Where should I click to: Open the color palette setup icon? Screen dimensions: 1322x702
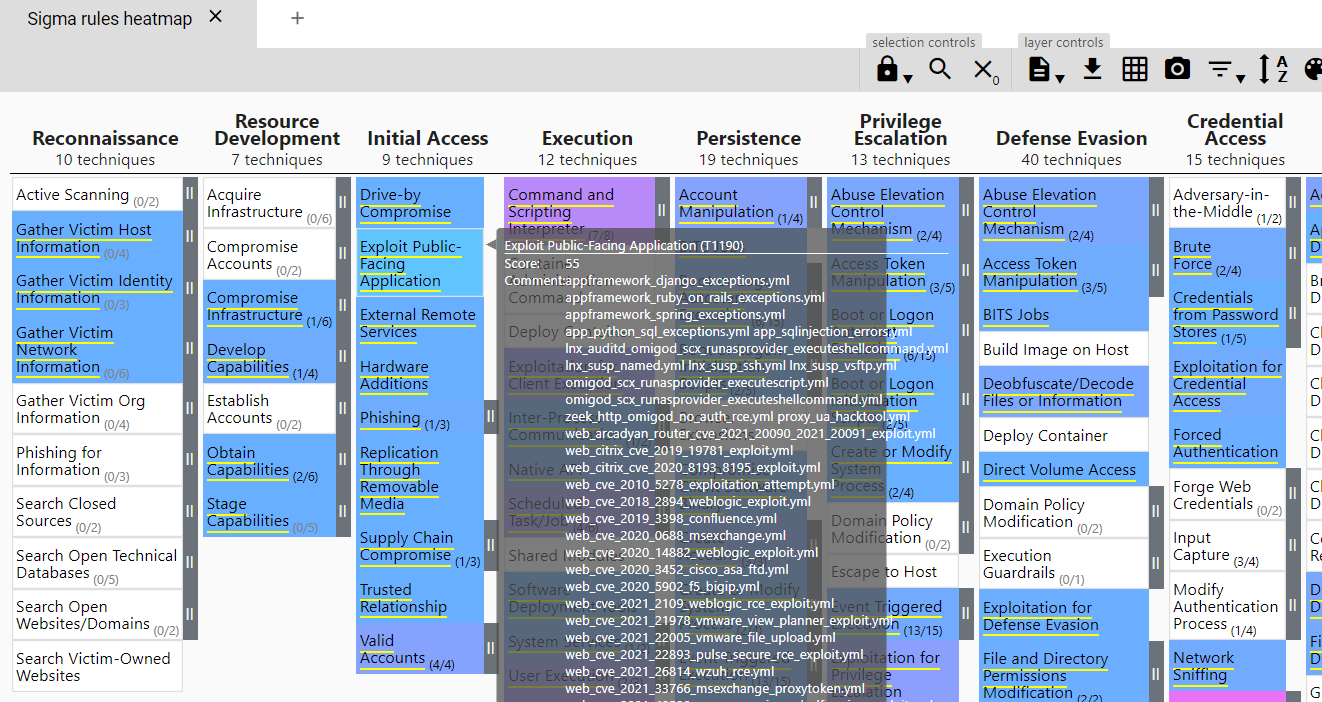tap(1313, 69)
